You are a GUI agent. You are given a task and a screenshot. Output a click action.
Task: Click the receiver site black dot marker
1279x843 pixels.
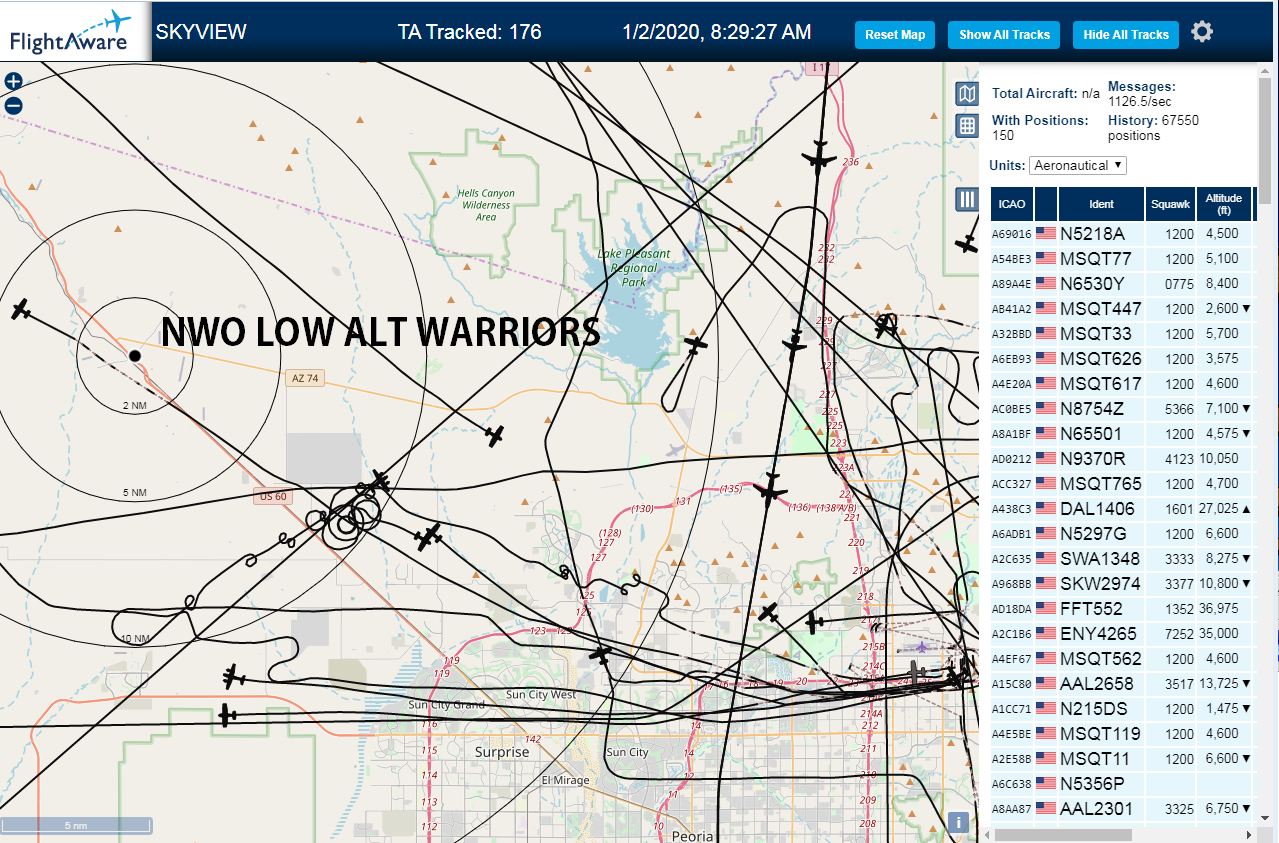tap(135, 356)
